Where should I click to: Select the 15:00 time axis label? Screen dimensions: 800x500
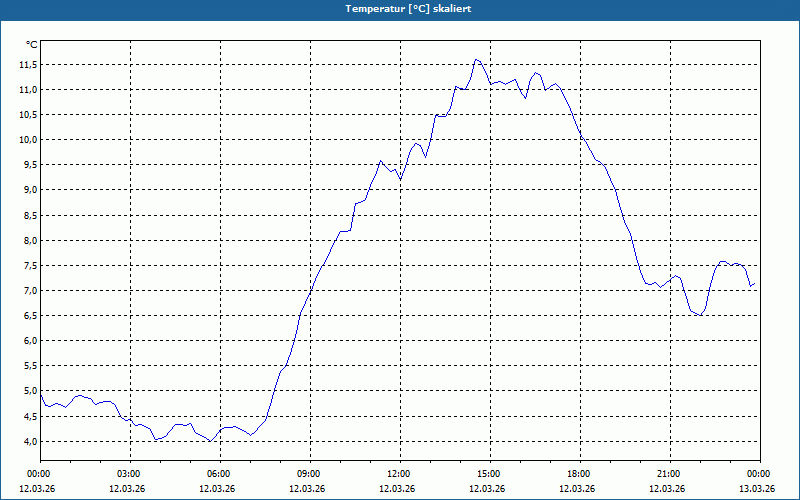(490, 474)
